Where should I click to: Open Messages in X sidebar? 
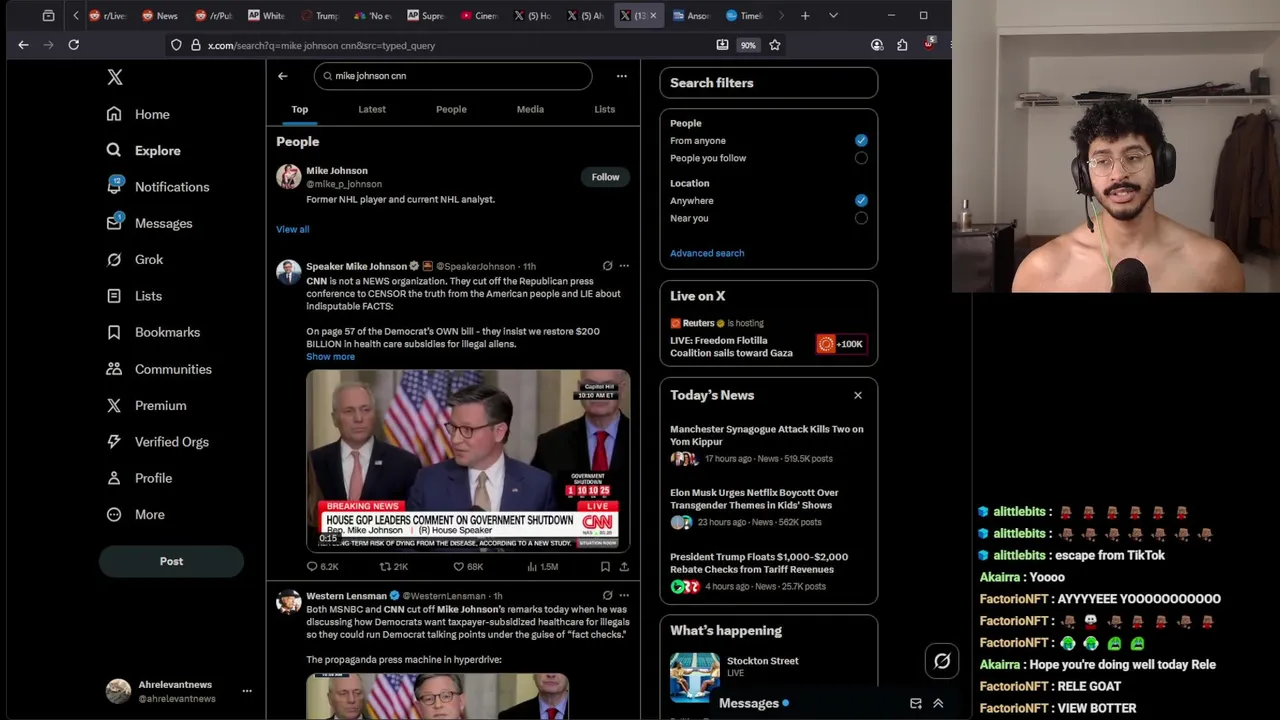[x=150, y=223]
